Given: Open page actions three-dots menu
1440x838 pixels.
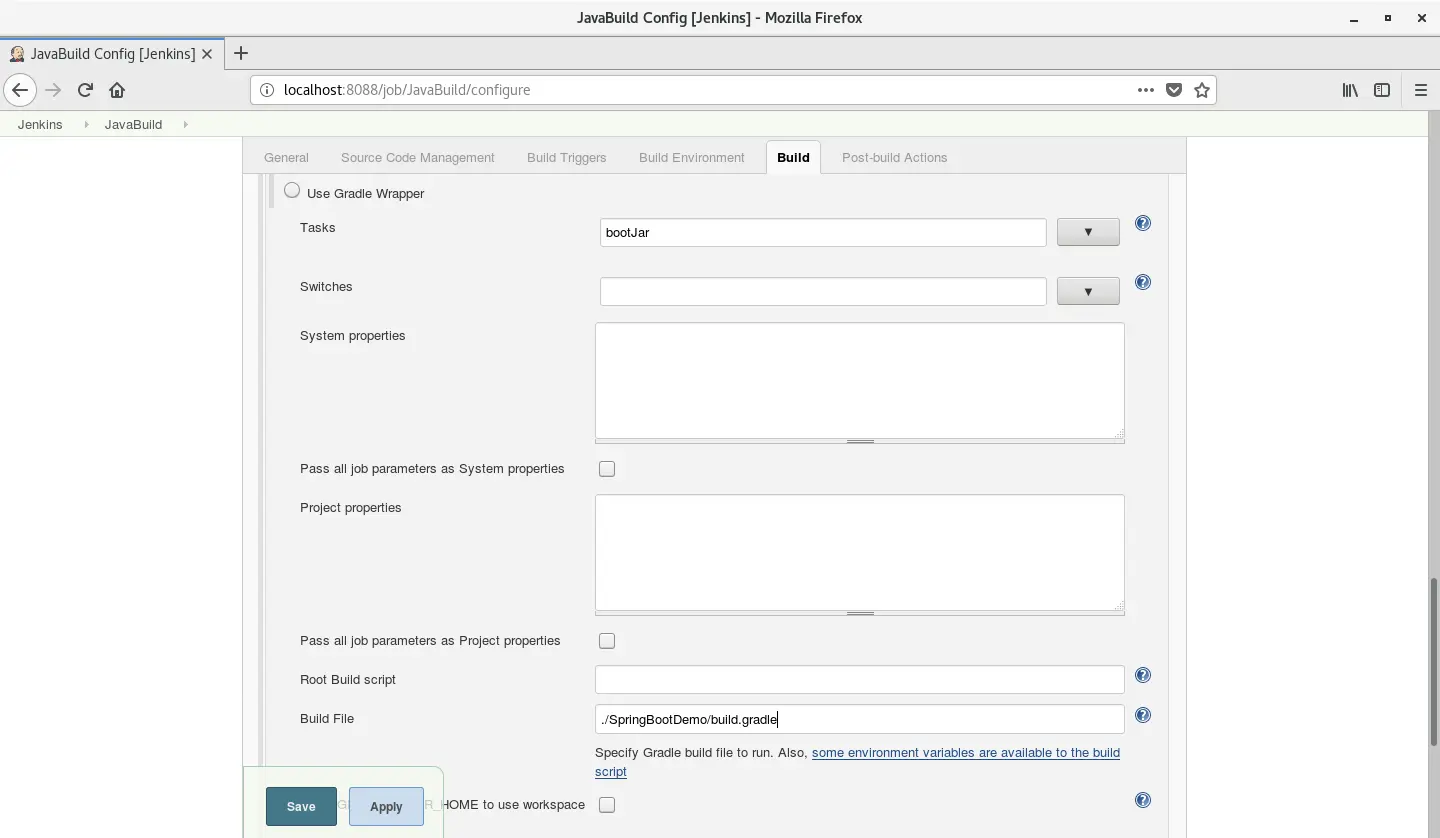Looking at the screenshot, I should tap(1146, 90).
